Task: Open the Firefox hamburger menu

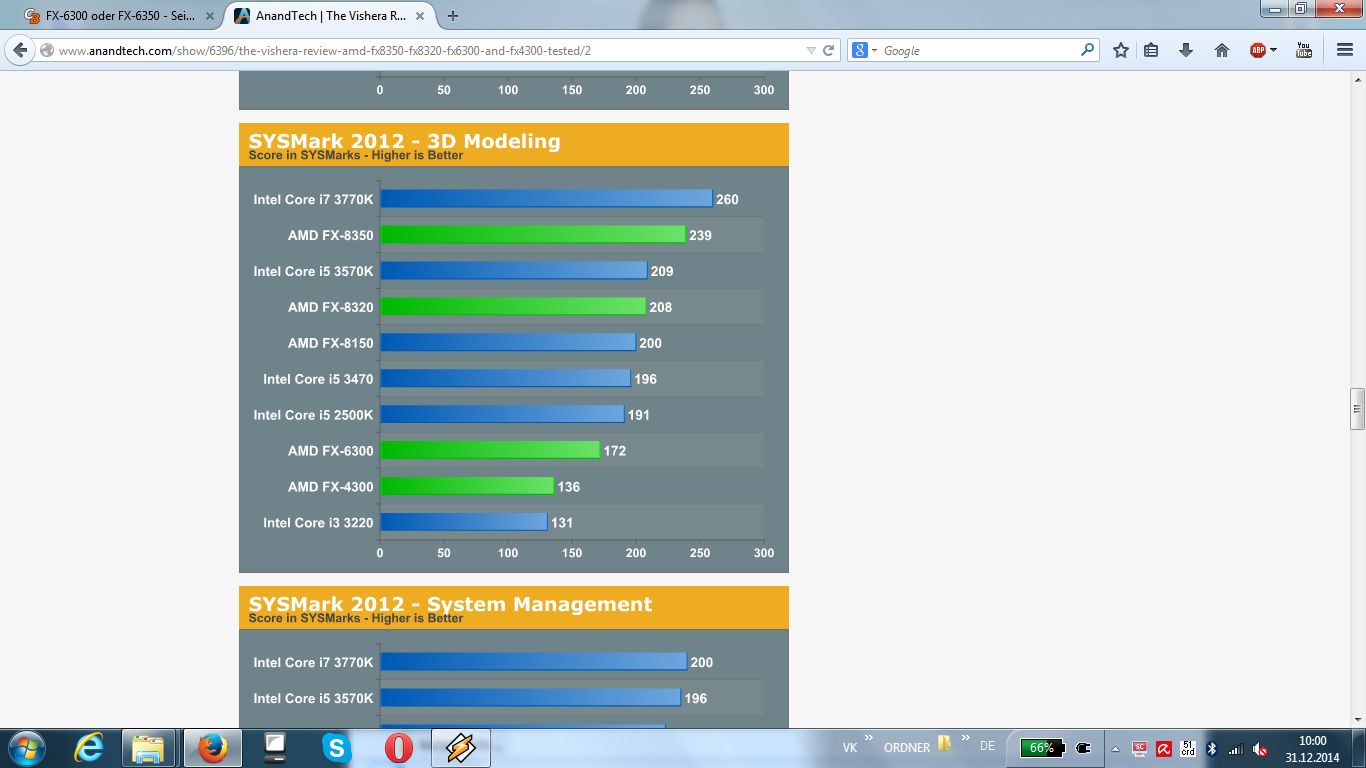Action: coord(1345,50)
